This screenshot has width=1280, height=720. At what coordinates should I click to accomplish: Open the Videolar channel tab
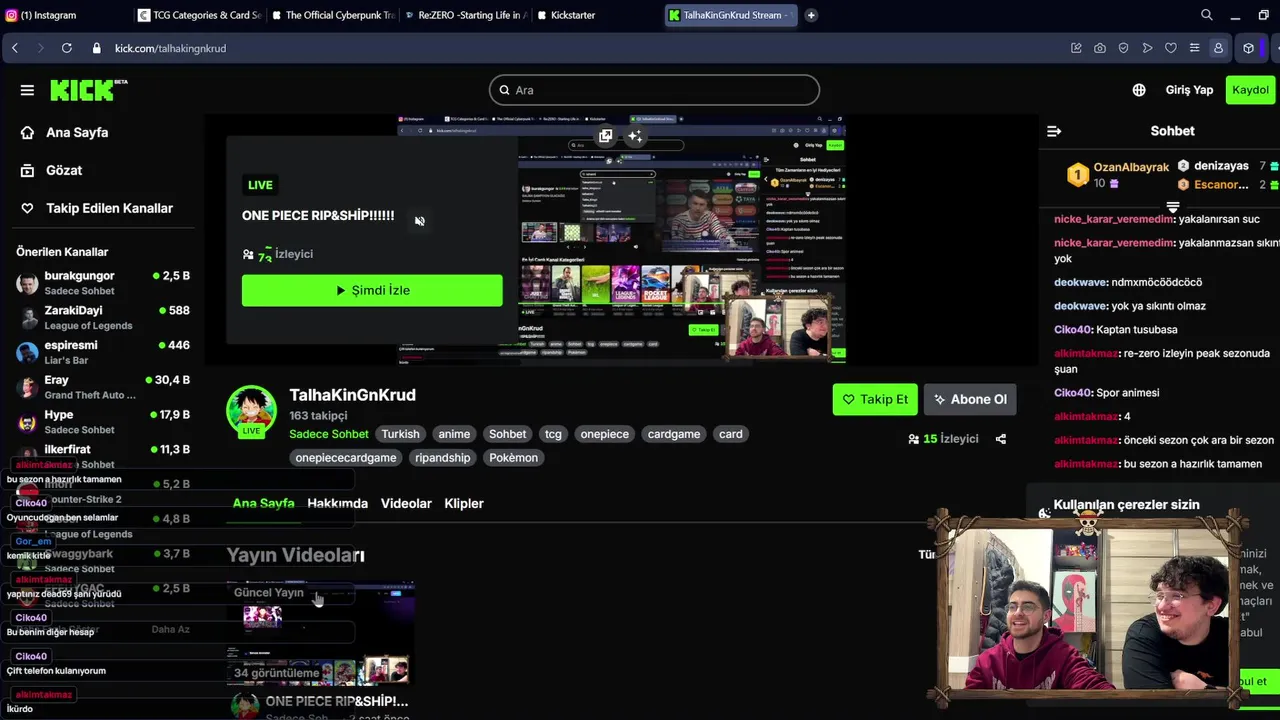pos(406,503)
